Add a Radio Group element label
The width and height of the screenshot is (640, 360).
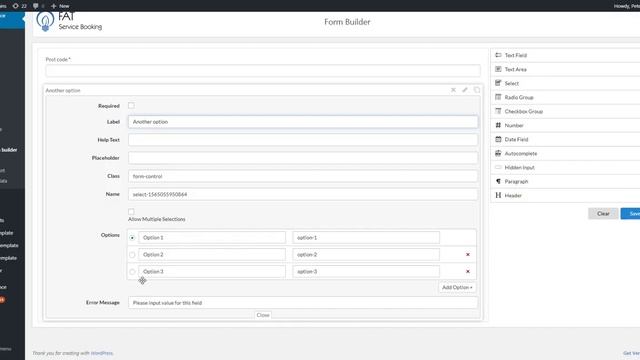519,98
